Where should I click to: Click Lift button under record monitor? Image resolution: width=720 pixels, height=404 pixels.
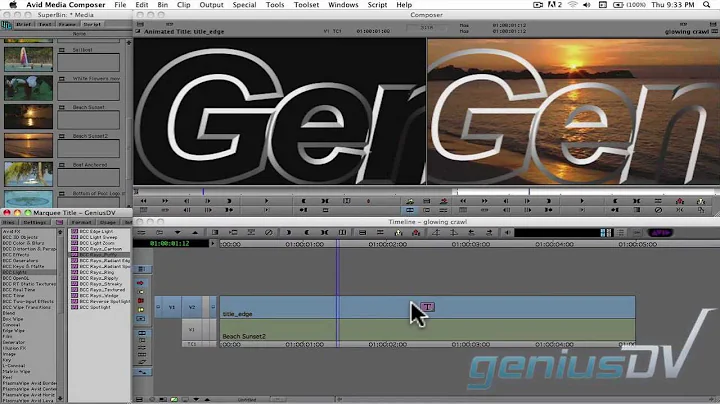point(680,201)
